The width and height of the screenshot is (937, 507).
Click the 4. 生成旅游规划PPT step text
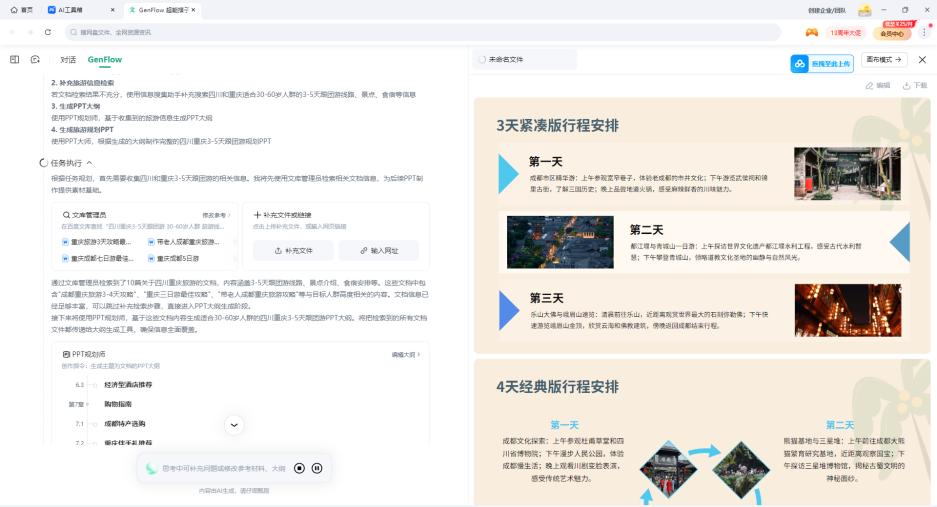click(x=82, y=130)
